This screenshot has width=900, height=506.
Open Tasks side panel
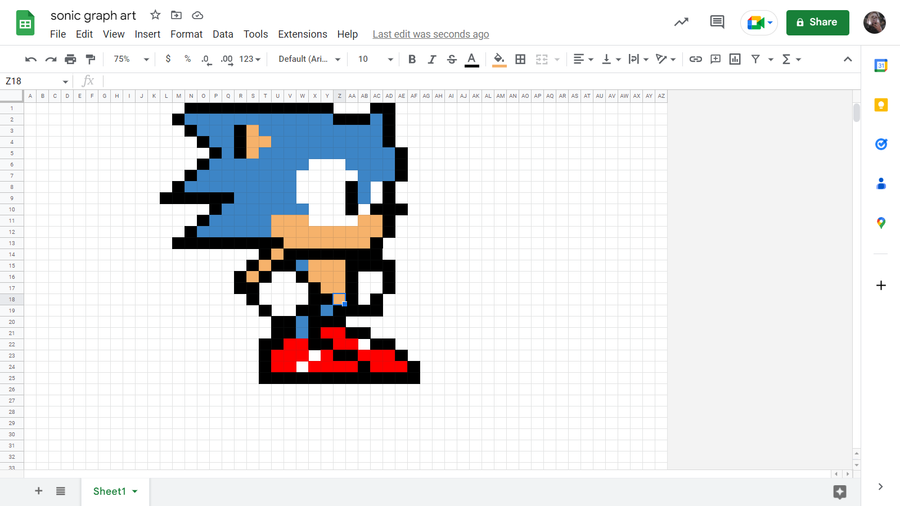coord(880,144)
